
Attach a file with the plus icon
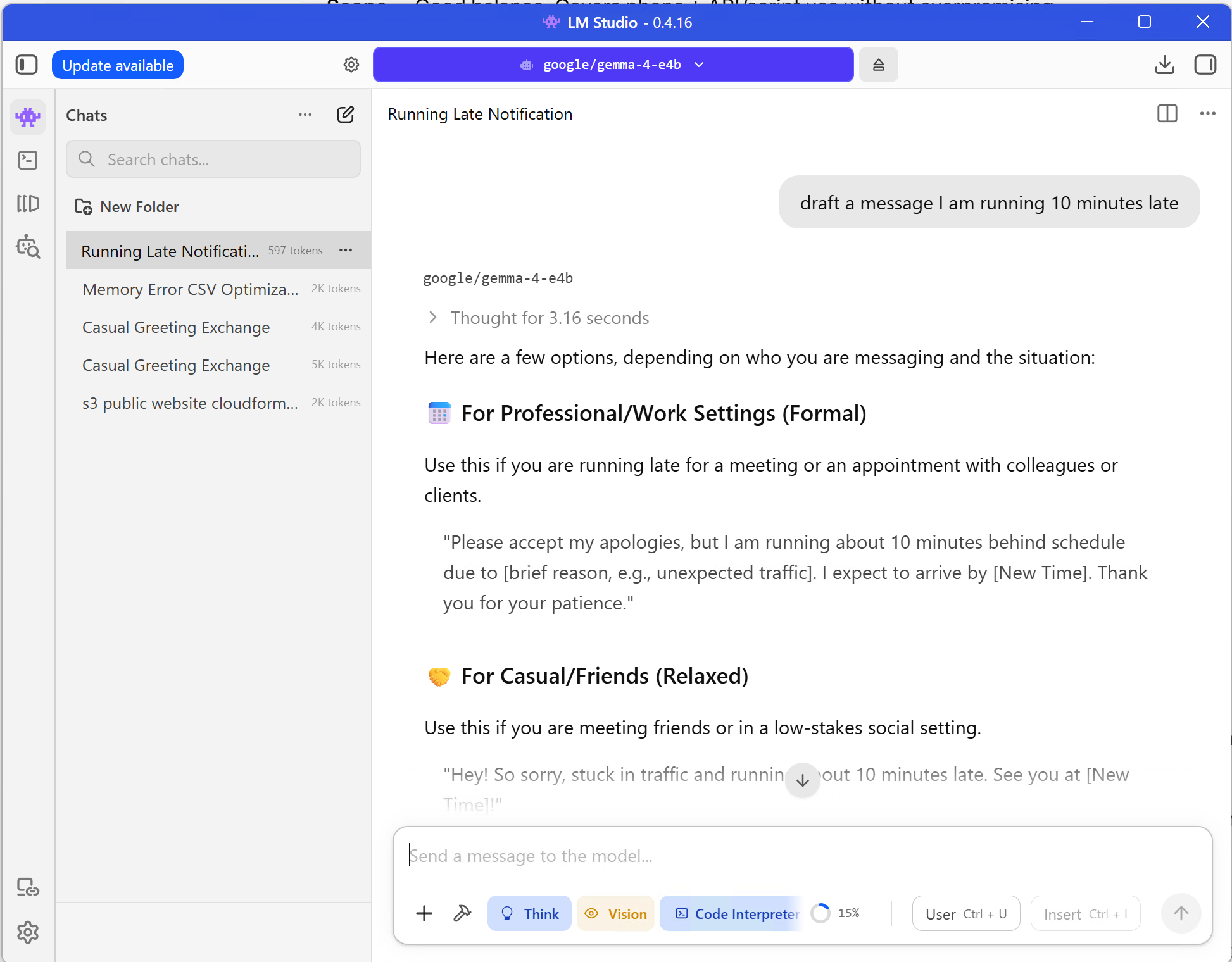pos(424,913)
